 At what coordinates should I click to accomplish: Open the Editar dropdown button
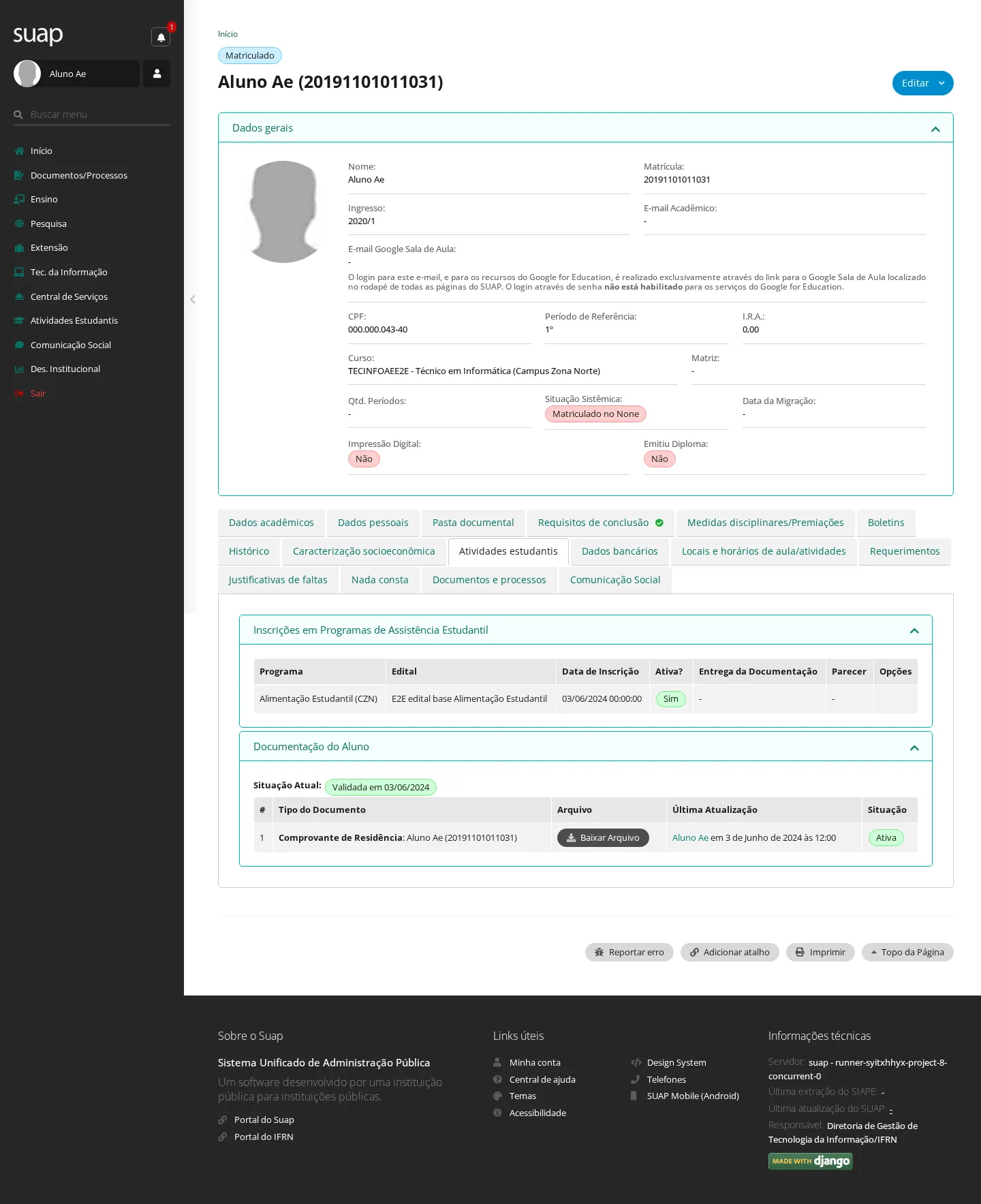point(922,83)
